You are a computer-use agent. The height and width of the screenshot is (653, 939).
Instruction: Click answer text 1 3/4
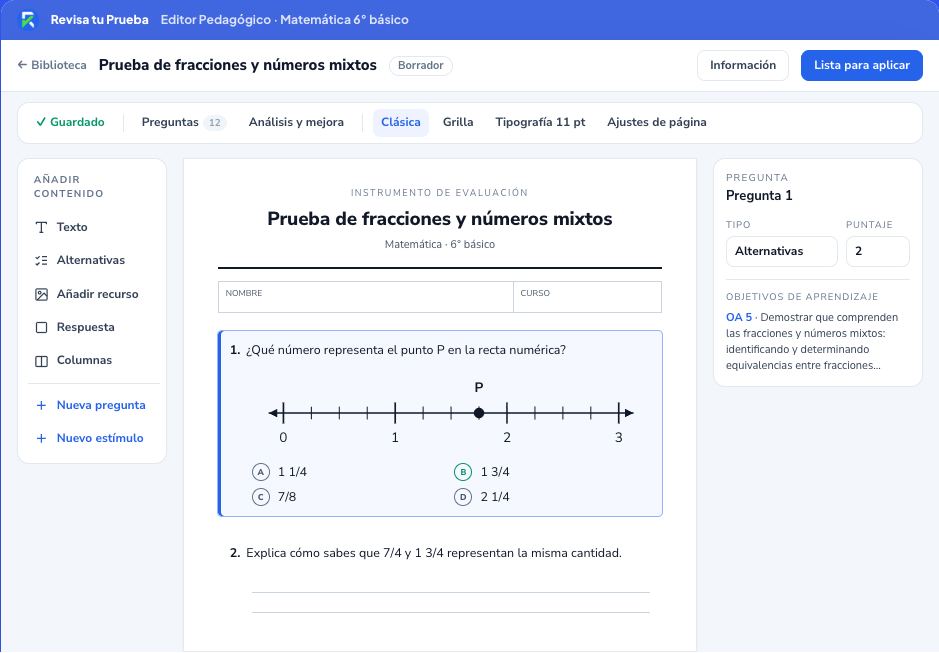(x=495, y=472)
